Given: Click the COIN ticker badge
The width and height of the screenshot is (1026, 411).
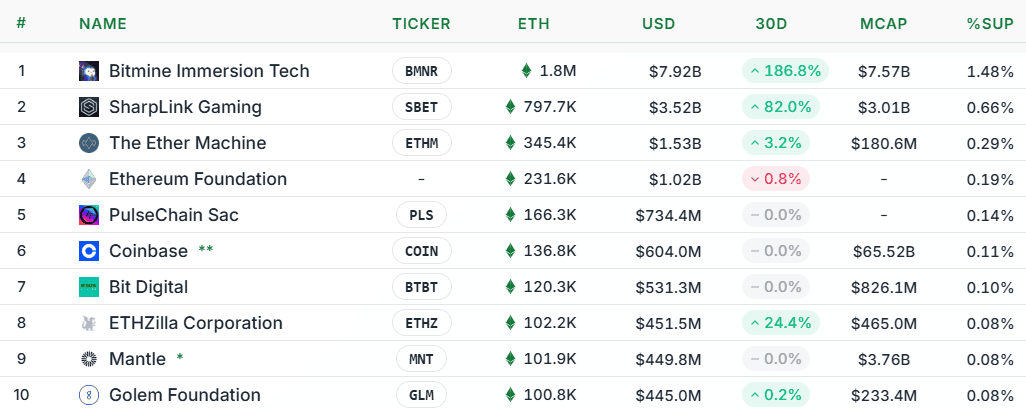Looking at the screenshot, I should [x=421, y=251].
